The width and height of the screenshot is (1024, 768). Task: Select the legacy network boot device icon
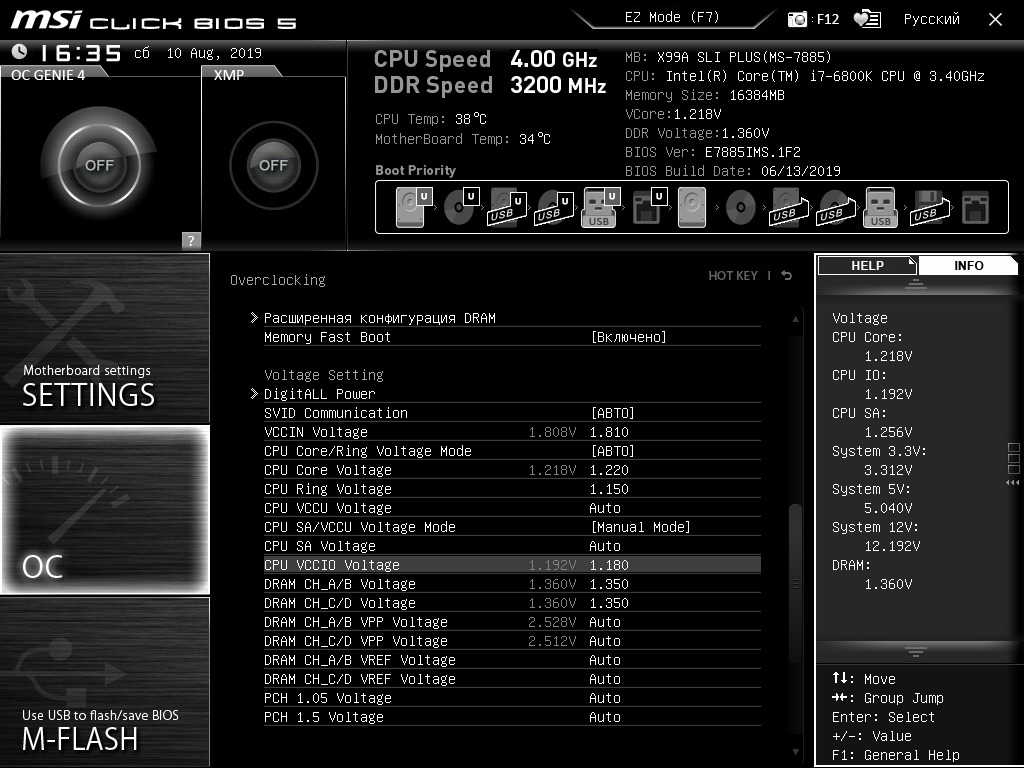(976, 208)
